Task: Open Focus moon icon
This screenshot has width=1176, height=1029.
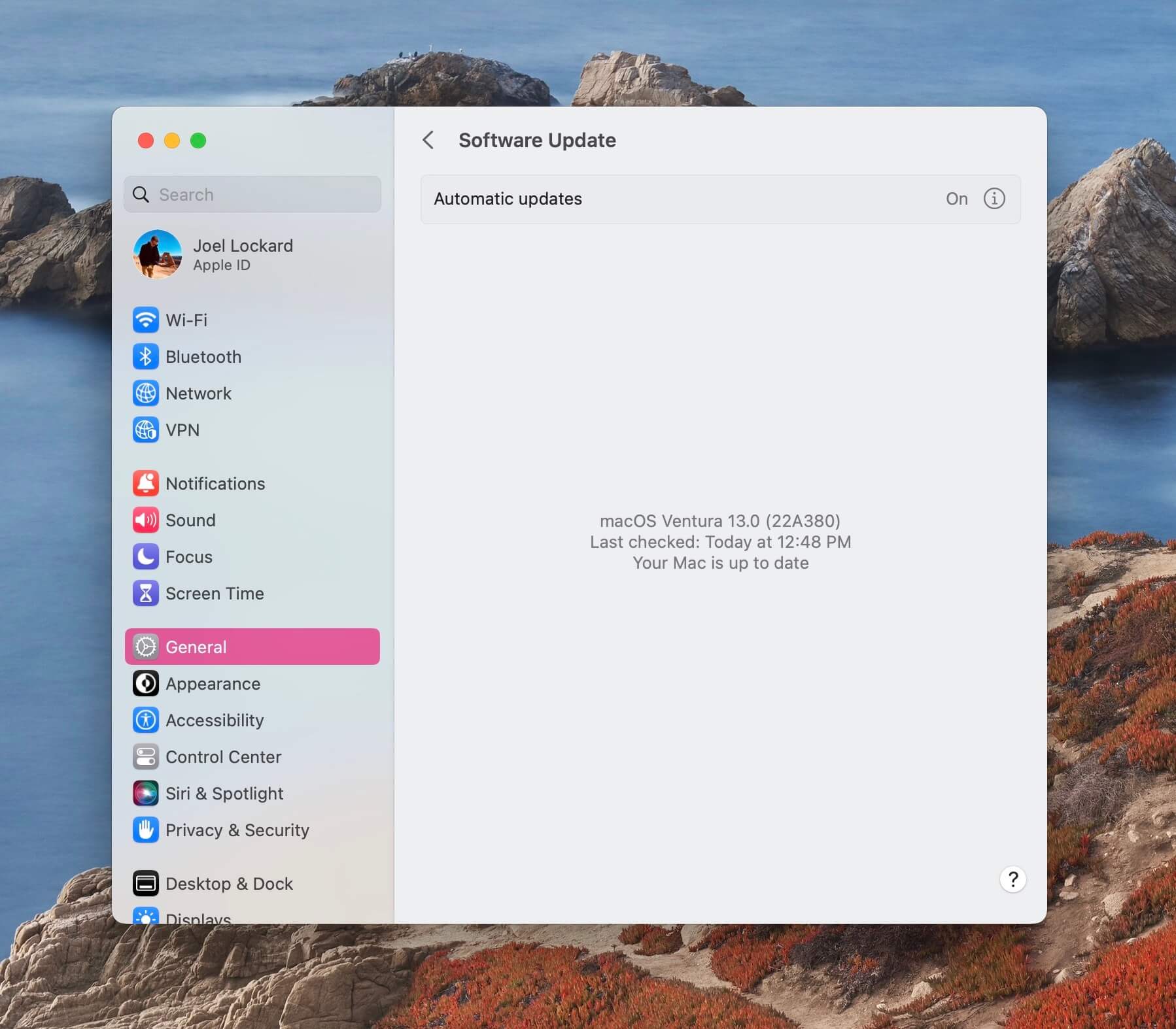Action: (x=145, y=556)
